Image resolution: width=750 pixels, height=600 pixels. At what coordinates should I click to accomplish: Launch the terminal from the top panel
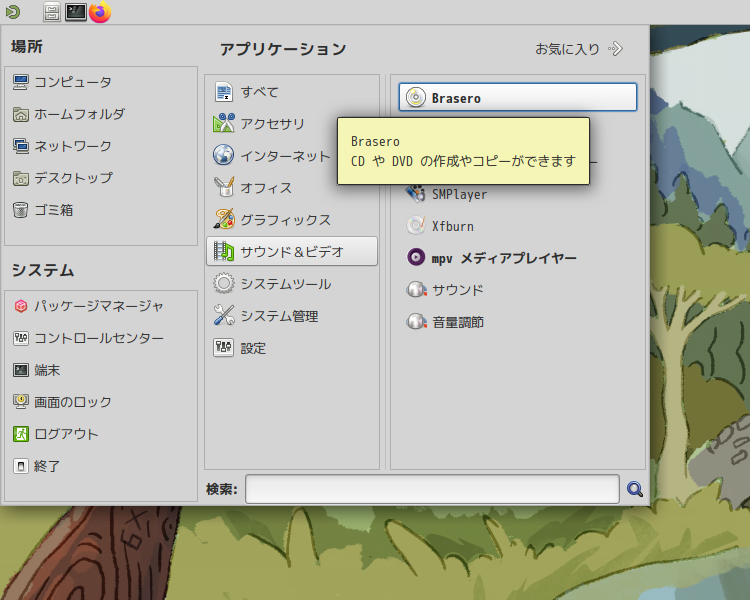click(76, 12)
